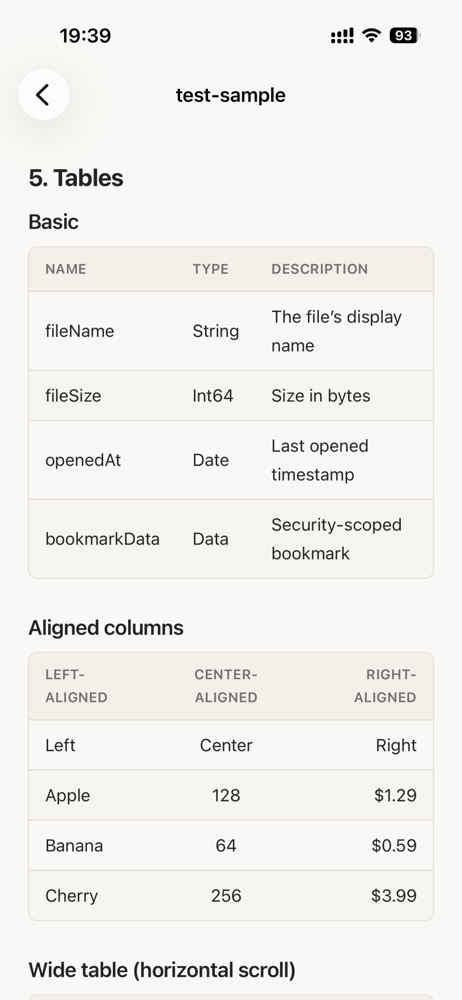Select the test-sample title text
Viewport: 462px width, 1000px height.
pos(230,95)
